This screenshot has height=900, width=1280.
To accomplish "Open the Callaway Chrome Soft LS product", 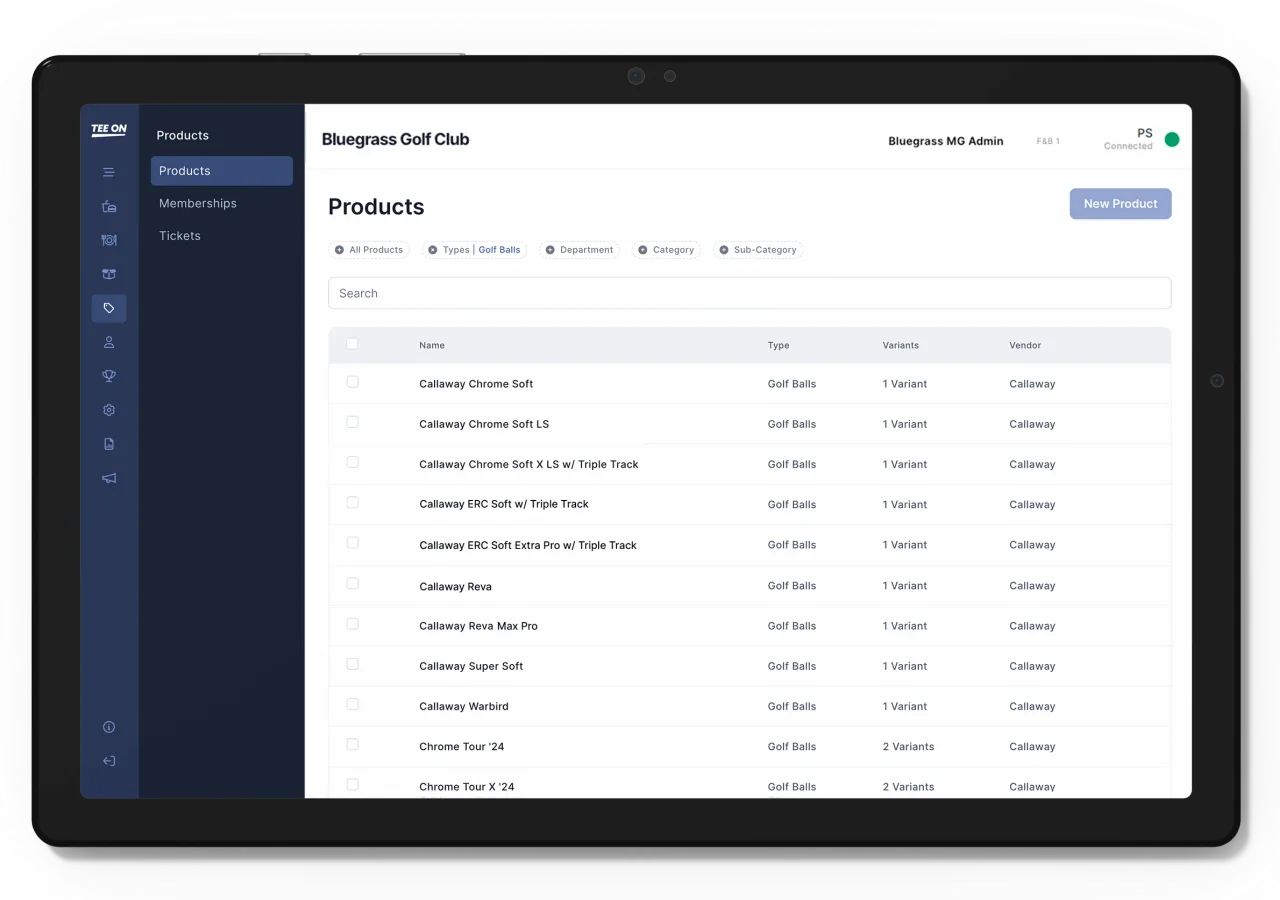I will 484,424.
